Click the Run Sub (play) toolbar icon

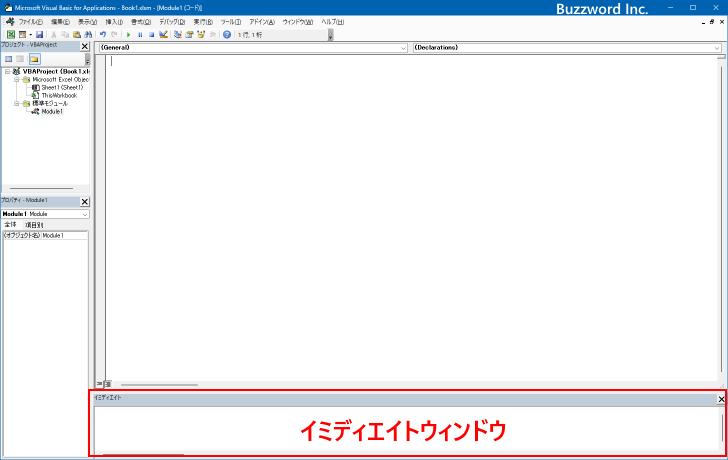point(128,34)
